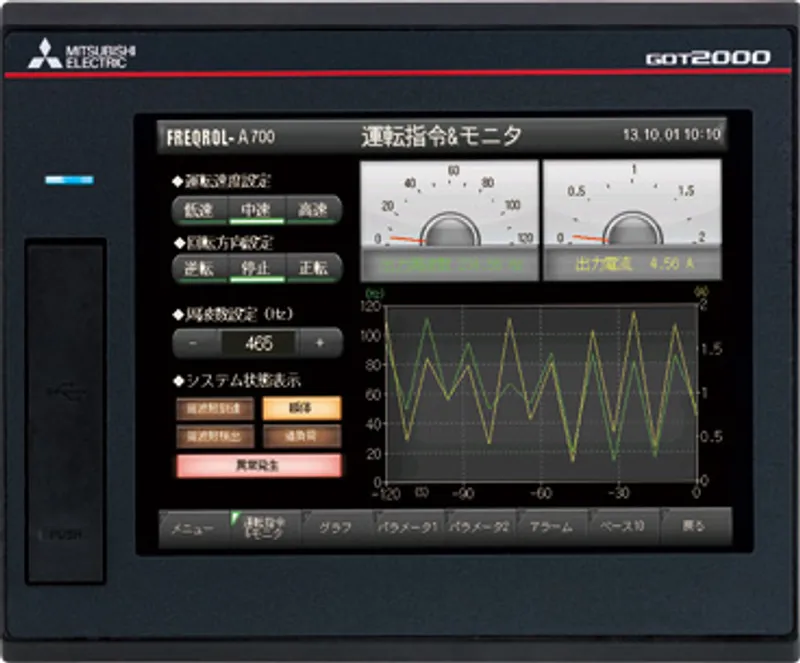Tap the output frequency analog gauge
This screenshot has height=663, width=800.
pyautogui.click(x=449, y=204)
